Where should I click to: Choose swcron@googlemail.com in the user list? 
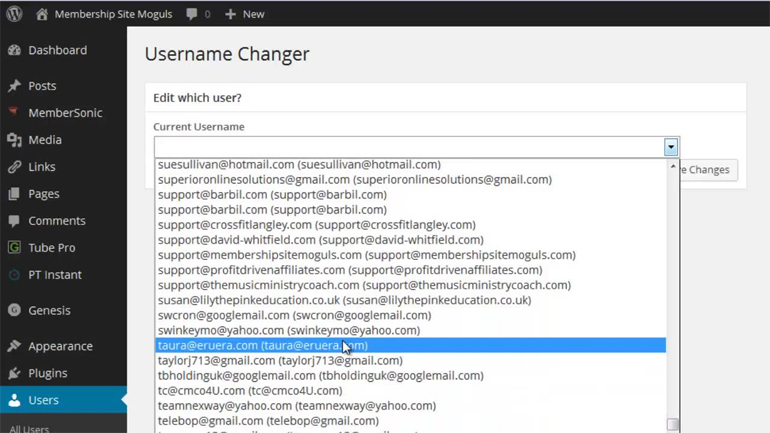(x=294, y=315)
